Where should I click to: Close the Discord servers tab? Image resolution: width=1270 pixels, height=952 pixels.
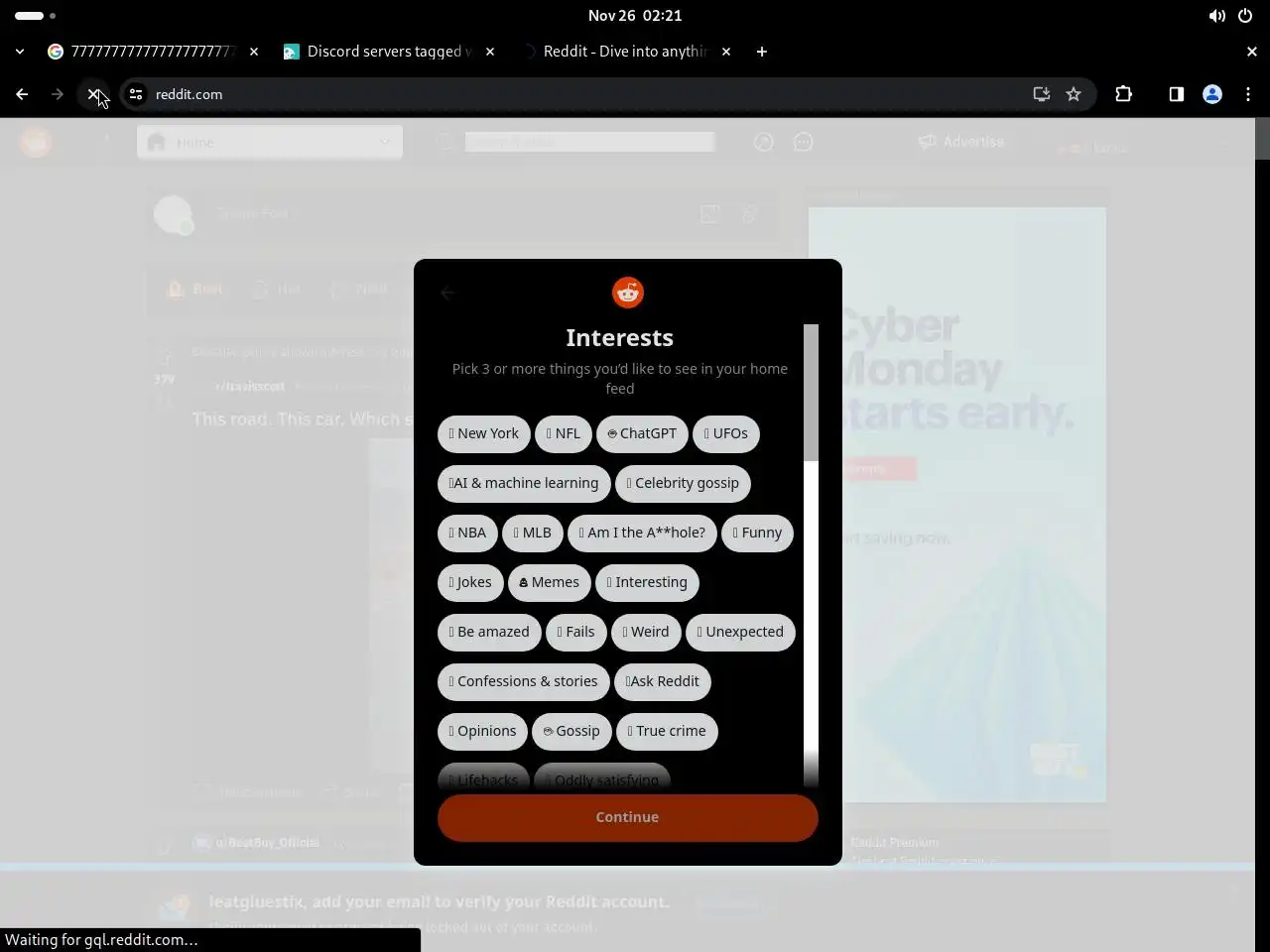pos(490,52)
